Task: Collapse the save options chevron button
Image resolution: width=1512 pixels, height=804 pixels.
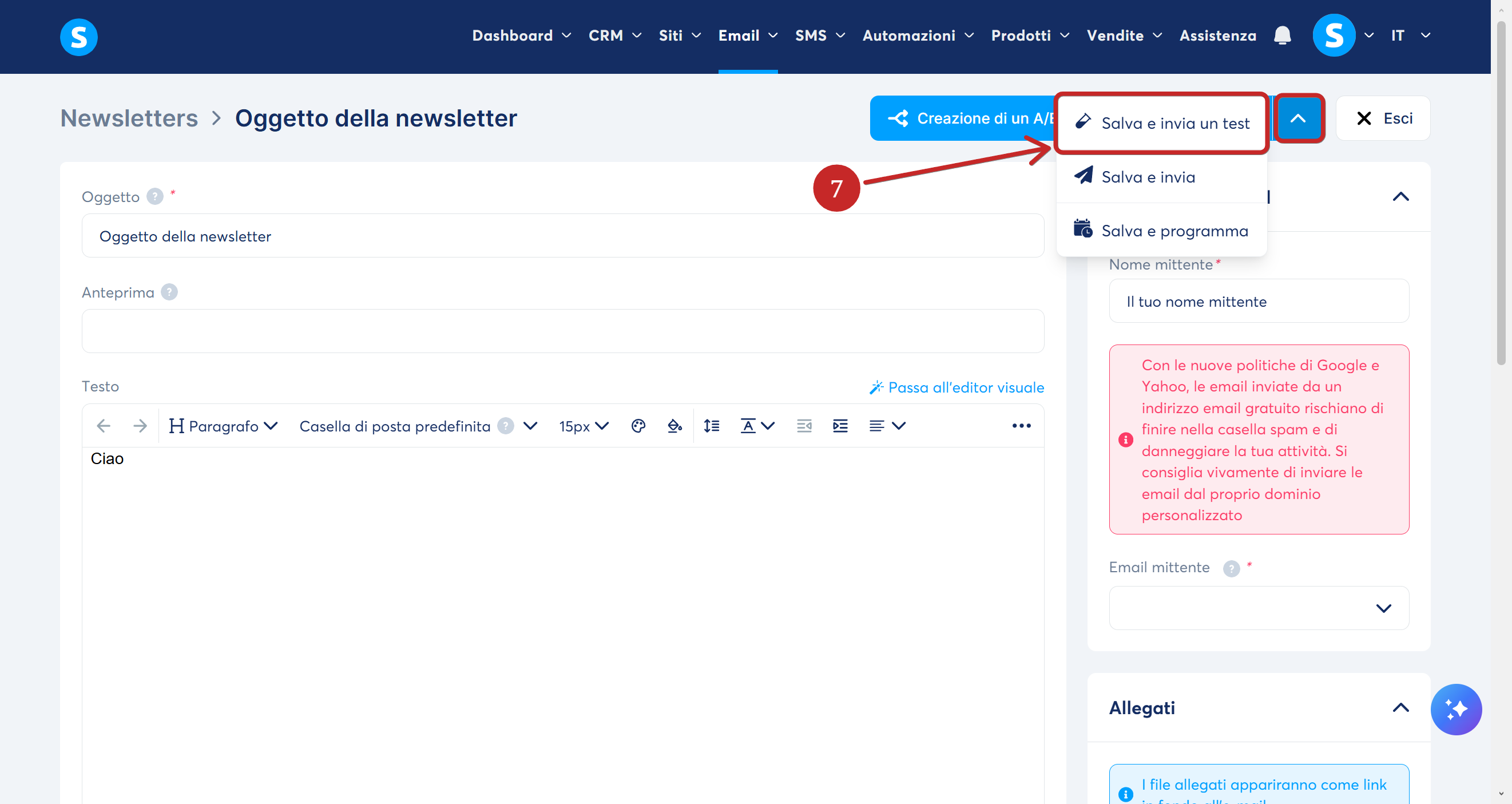Action: click(1299, 118)
